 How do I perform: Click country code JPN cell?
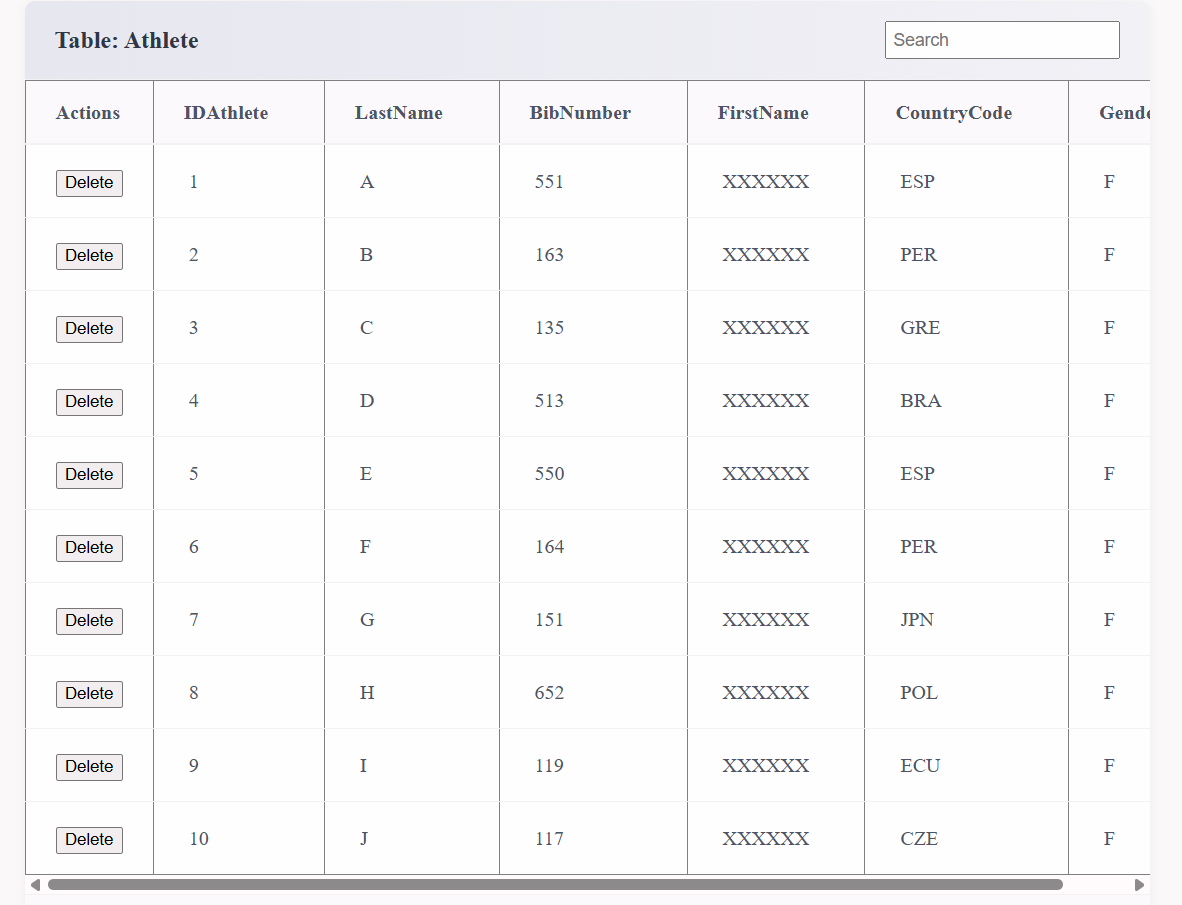(966, 620)
